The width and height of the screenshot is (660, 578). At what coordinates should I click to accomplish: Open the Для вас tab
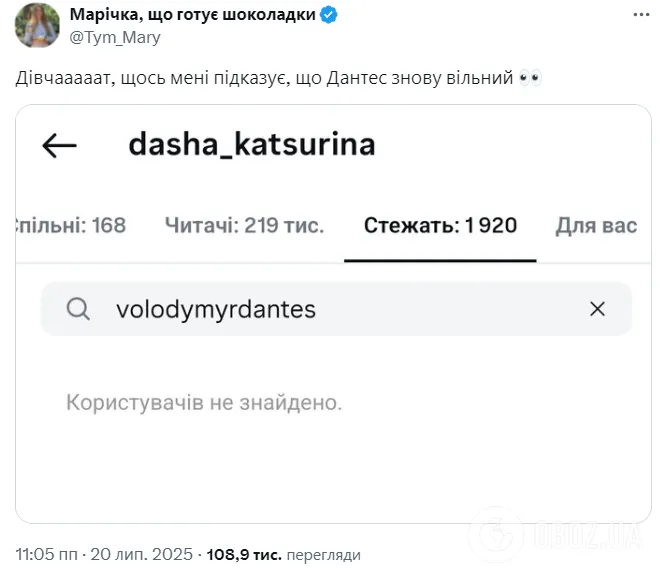coord(596,225)
